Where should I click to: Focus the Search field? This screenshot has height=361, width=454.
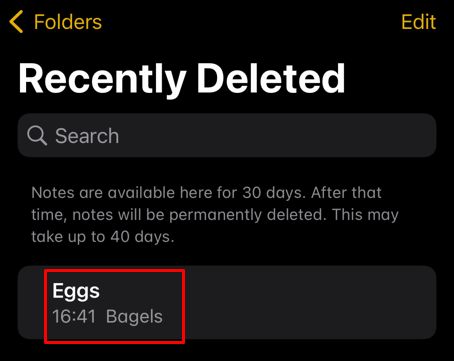pos(227,135)
